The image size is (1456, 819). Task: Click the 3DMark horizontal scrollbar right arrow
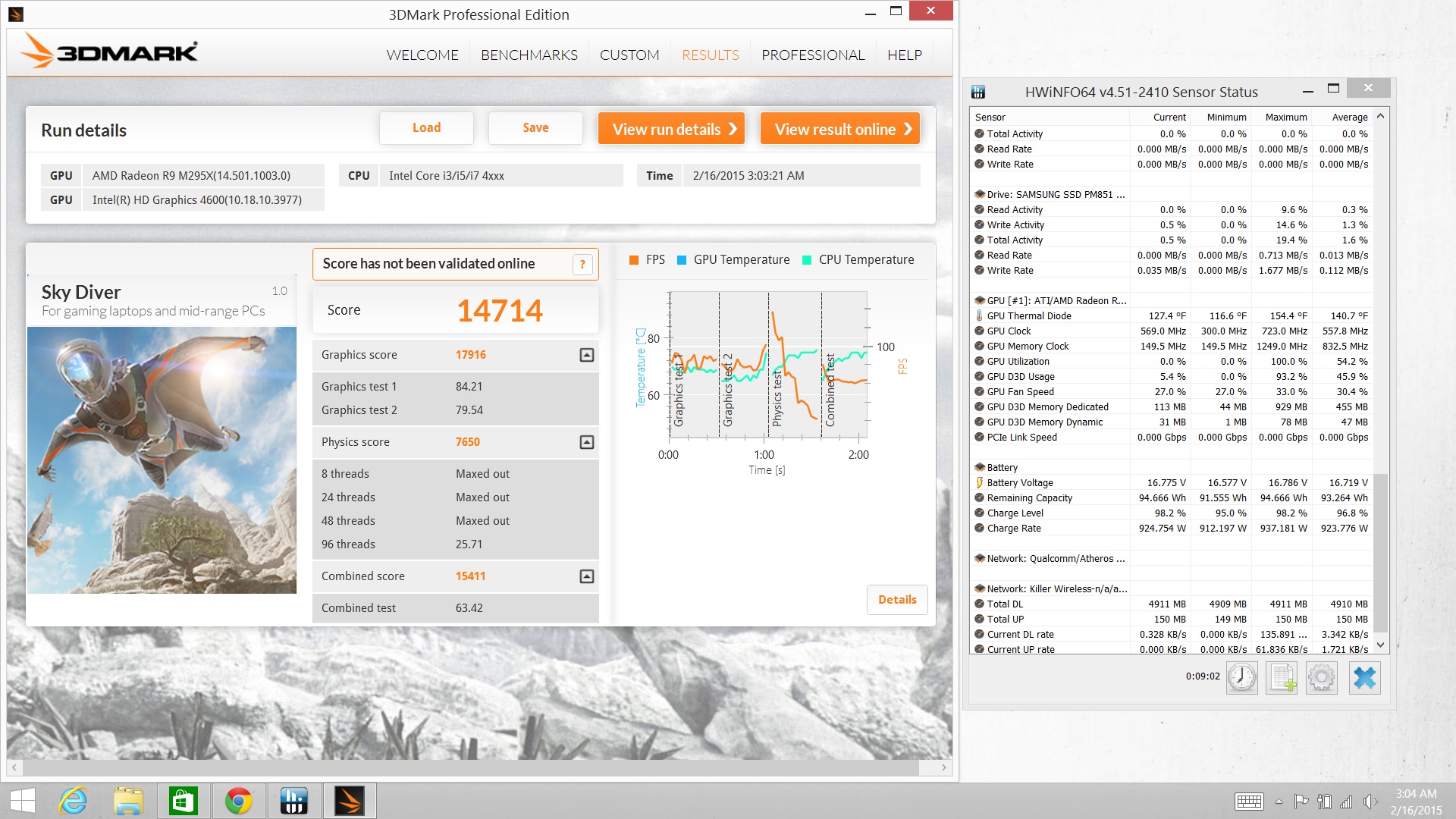tap(943, 767)
